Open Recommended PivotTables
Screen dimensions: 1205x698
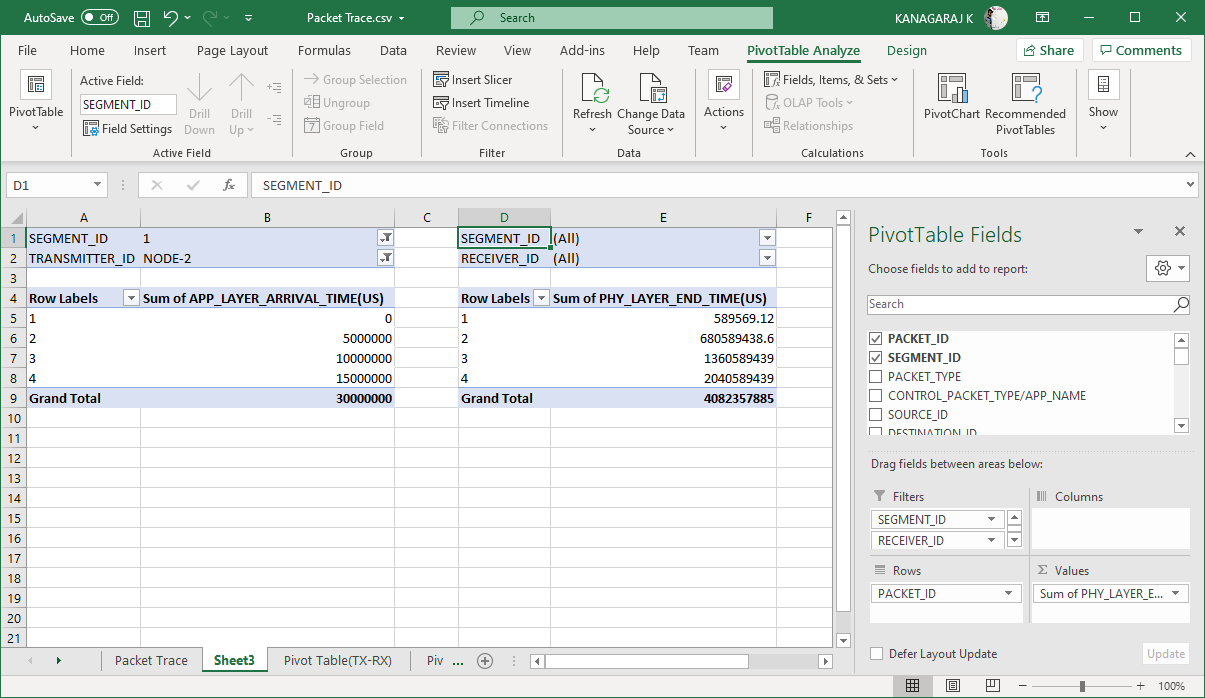(1025, 103)
